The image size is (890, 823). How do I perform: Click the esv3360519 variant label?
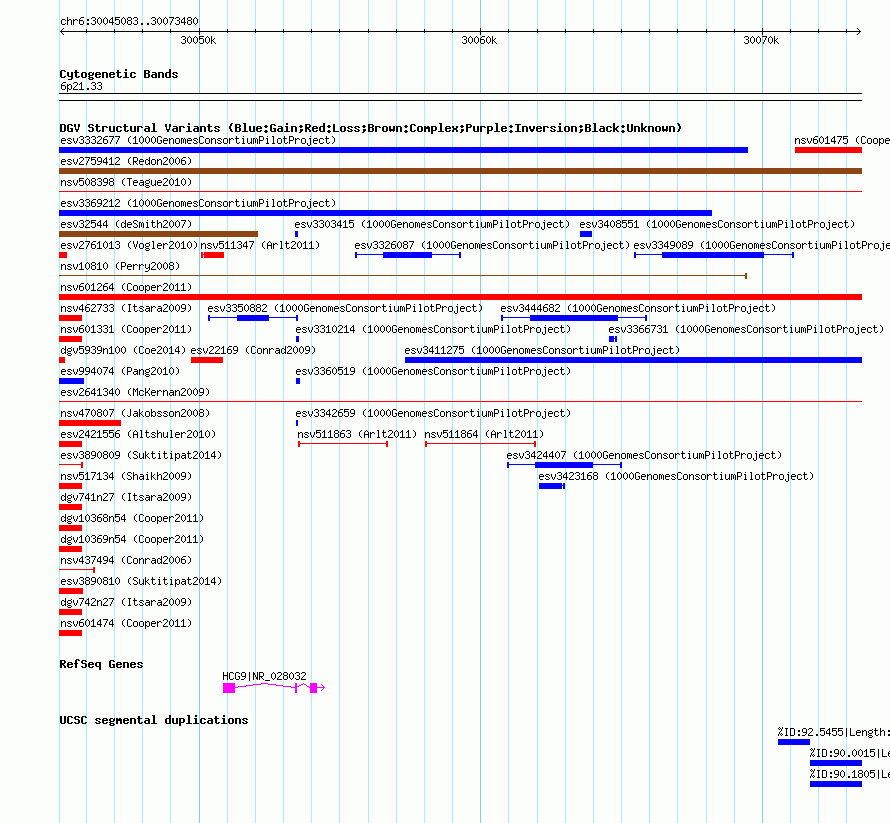click(433, 371)
